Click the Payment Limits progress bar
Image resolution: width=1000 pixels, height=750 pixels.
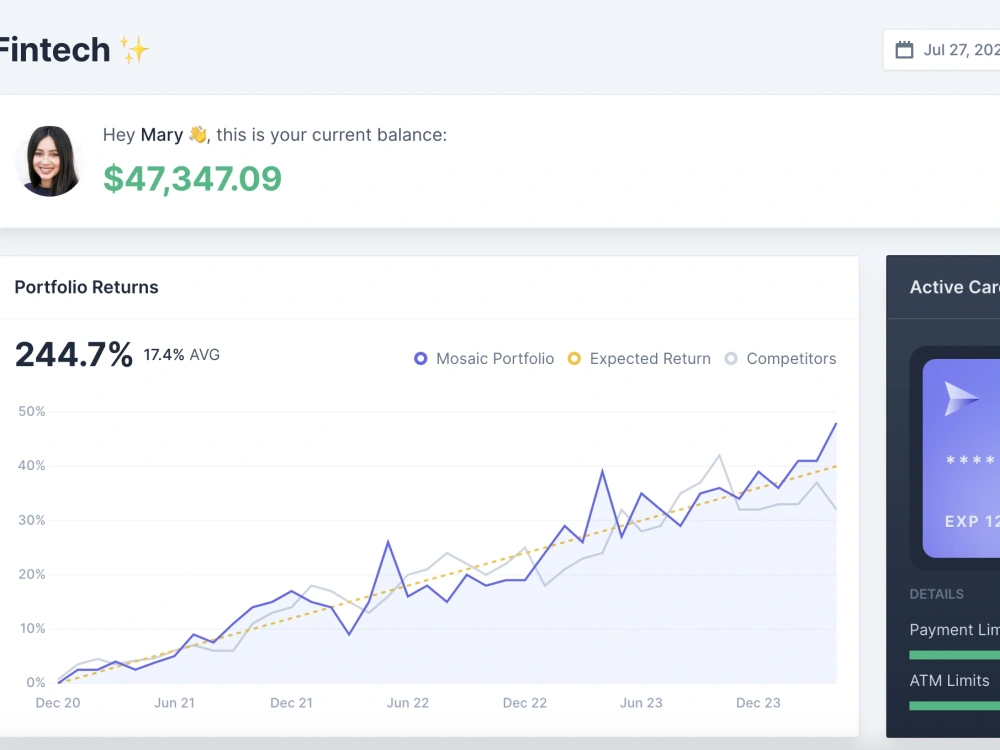pyautogui.click(x=955, y=655)
